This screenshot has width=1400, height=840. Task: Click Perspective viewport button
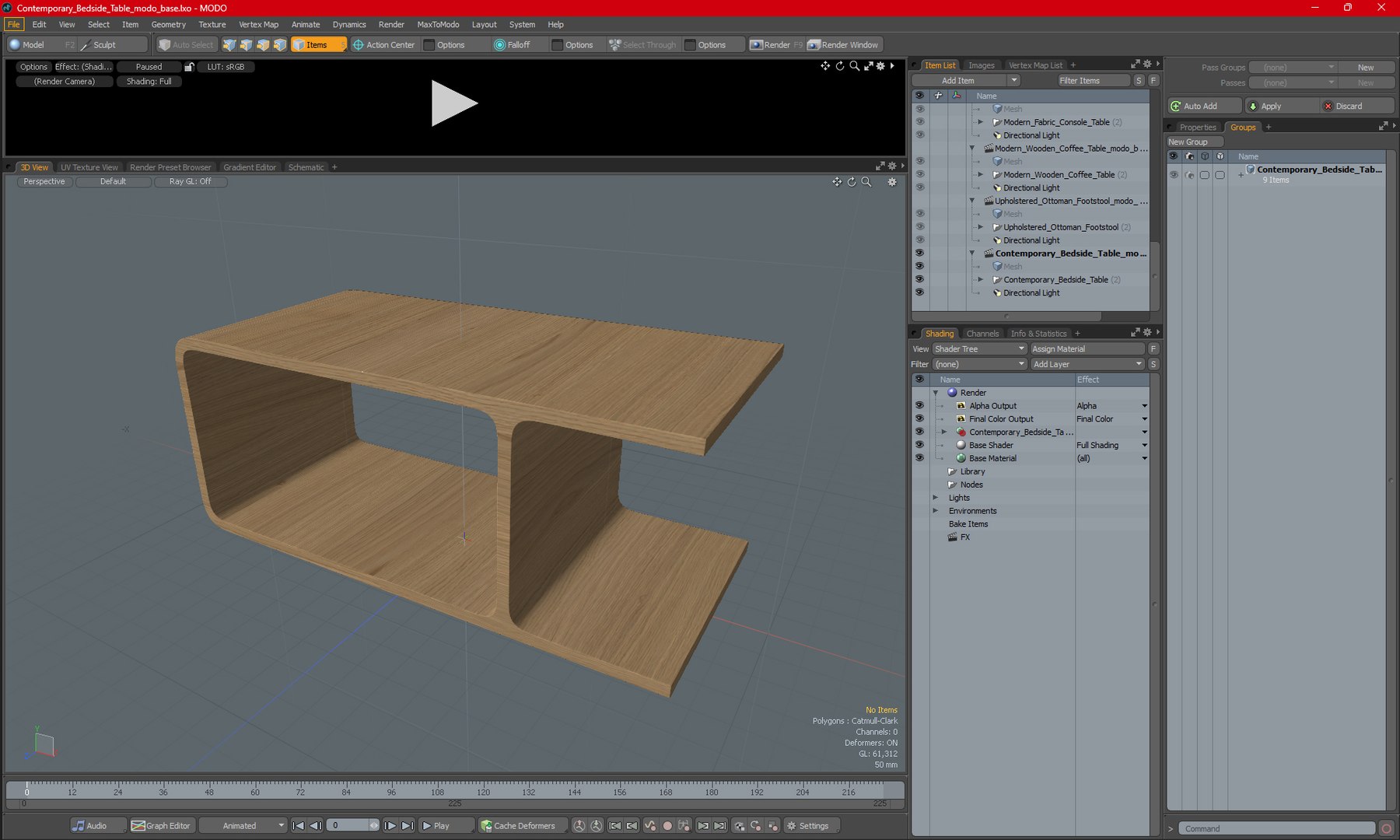(x=44, y=181)
